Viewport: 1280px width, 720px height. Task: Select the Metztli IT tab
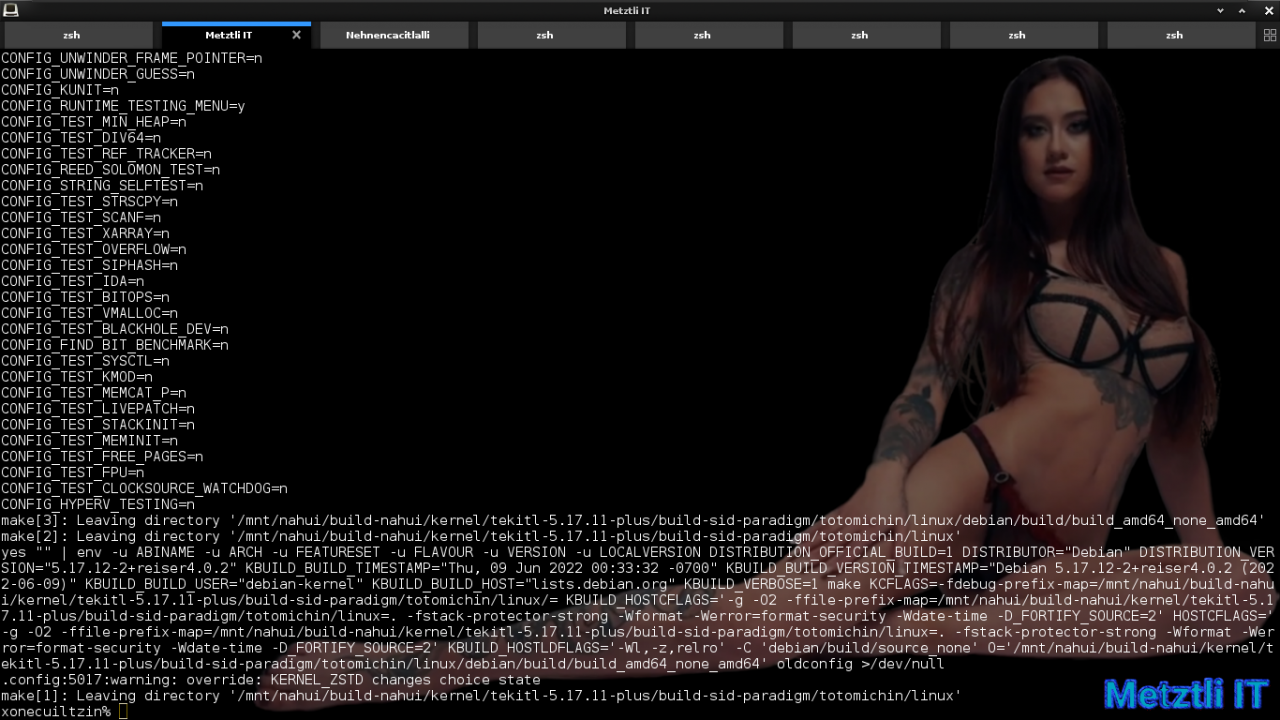click(229, 35)
